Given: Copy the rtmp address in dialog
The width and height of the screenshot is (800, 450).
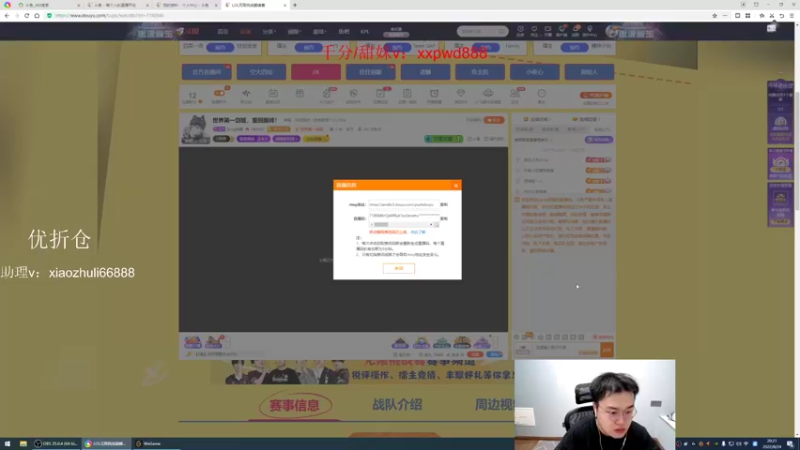Looking at the screenshot, I should [444, 205].
